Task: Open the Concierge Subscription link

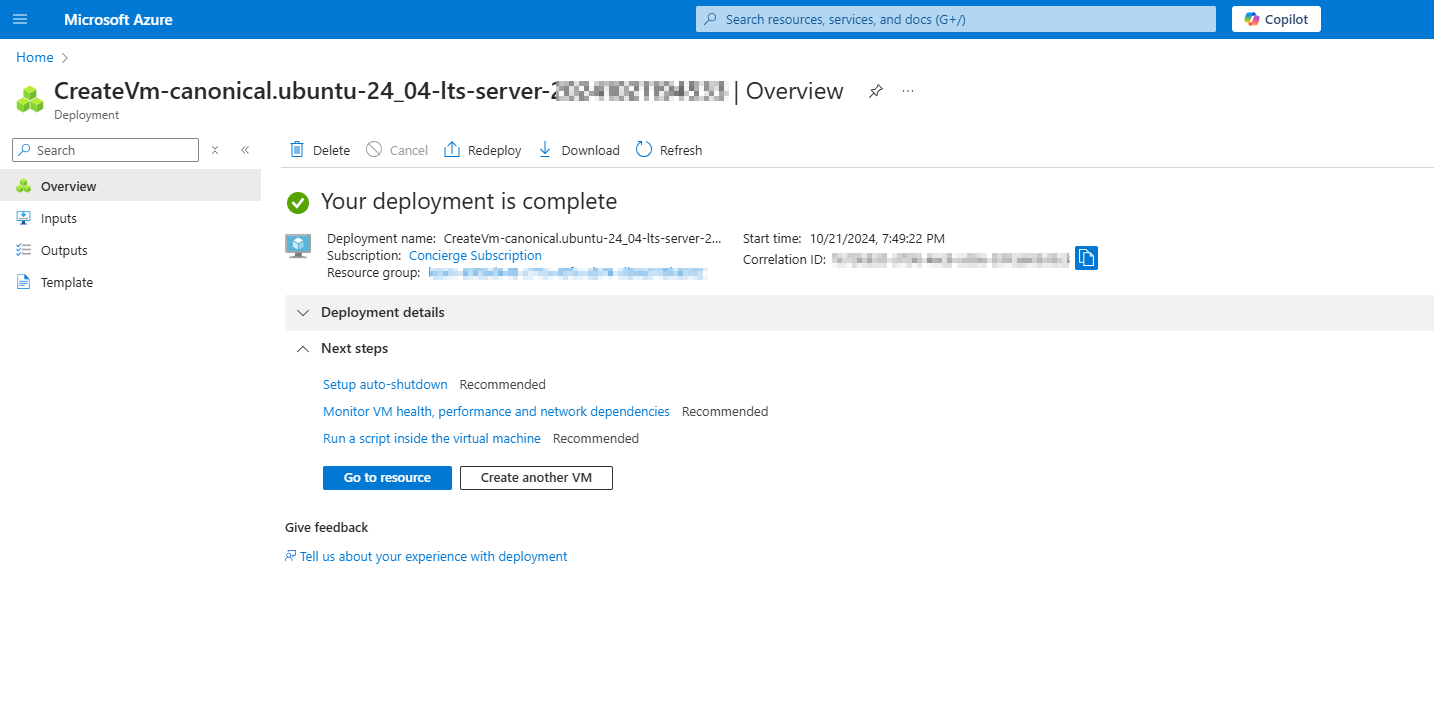Action: pyautogui.click(x=475, y=255)
